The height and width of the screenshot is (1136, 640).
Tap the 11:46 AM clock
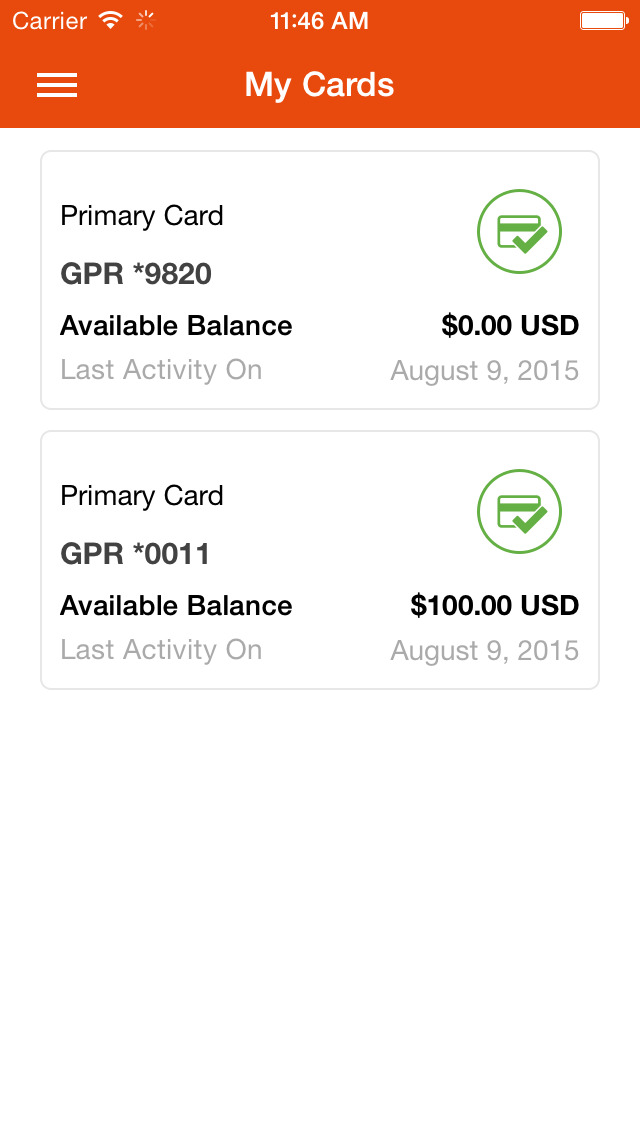[319, 20]
